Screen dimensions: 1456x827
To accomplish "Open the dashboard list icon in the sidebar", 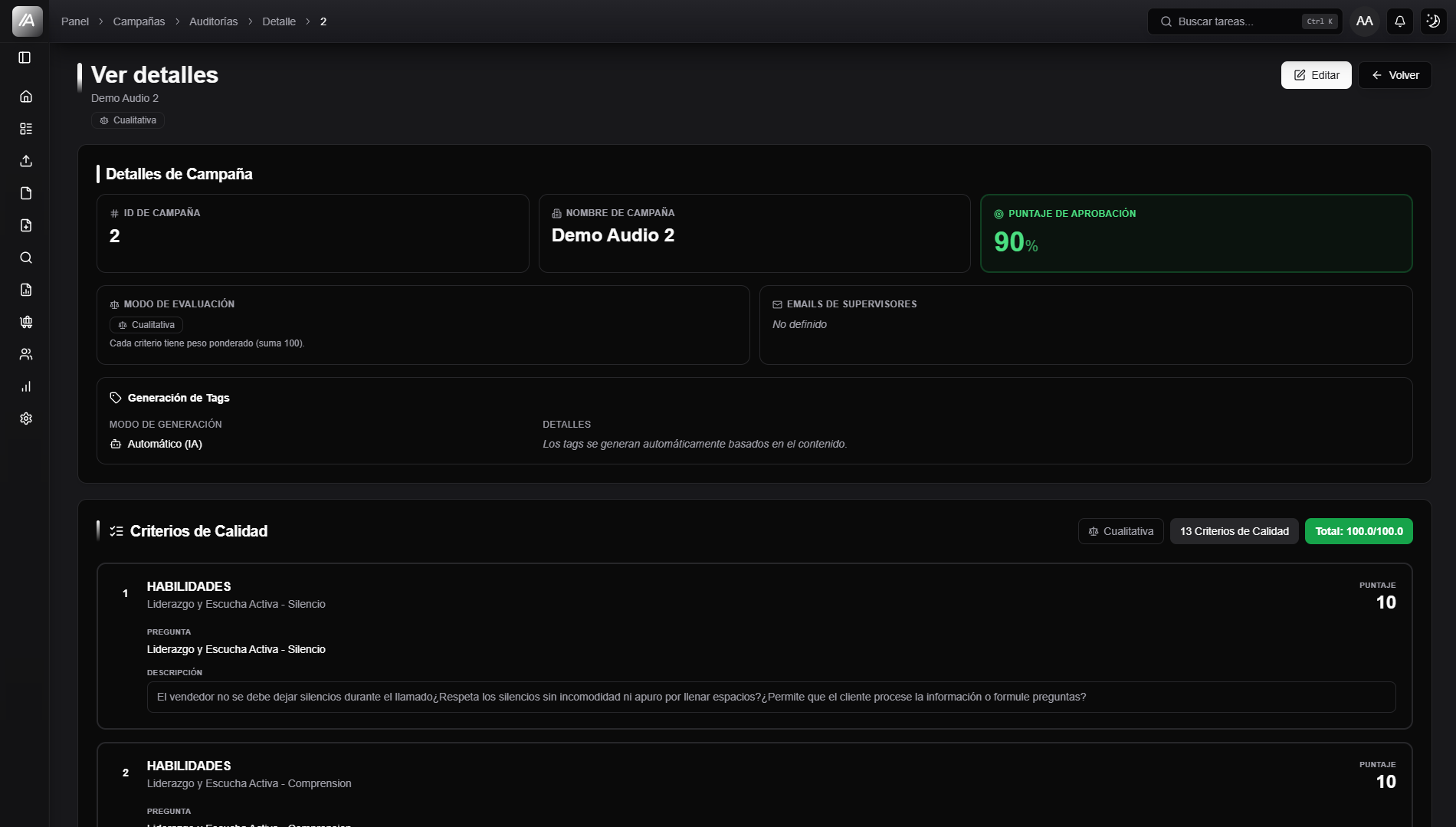I will point(26,129).
